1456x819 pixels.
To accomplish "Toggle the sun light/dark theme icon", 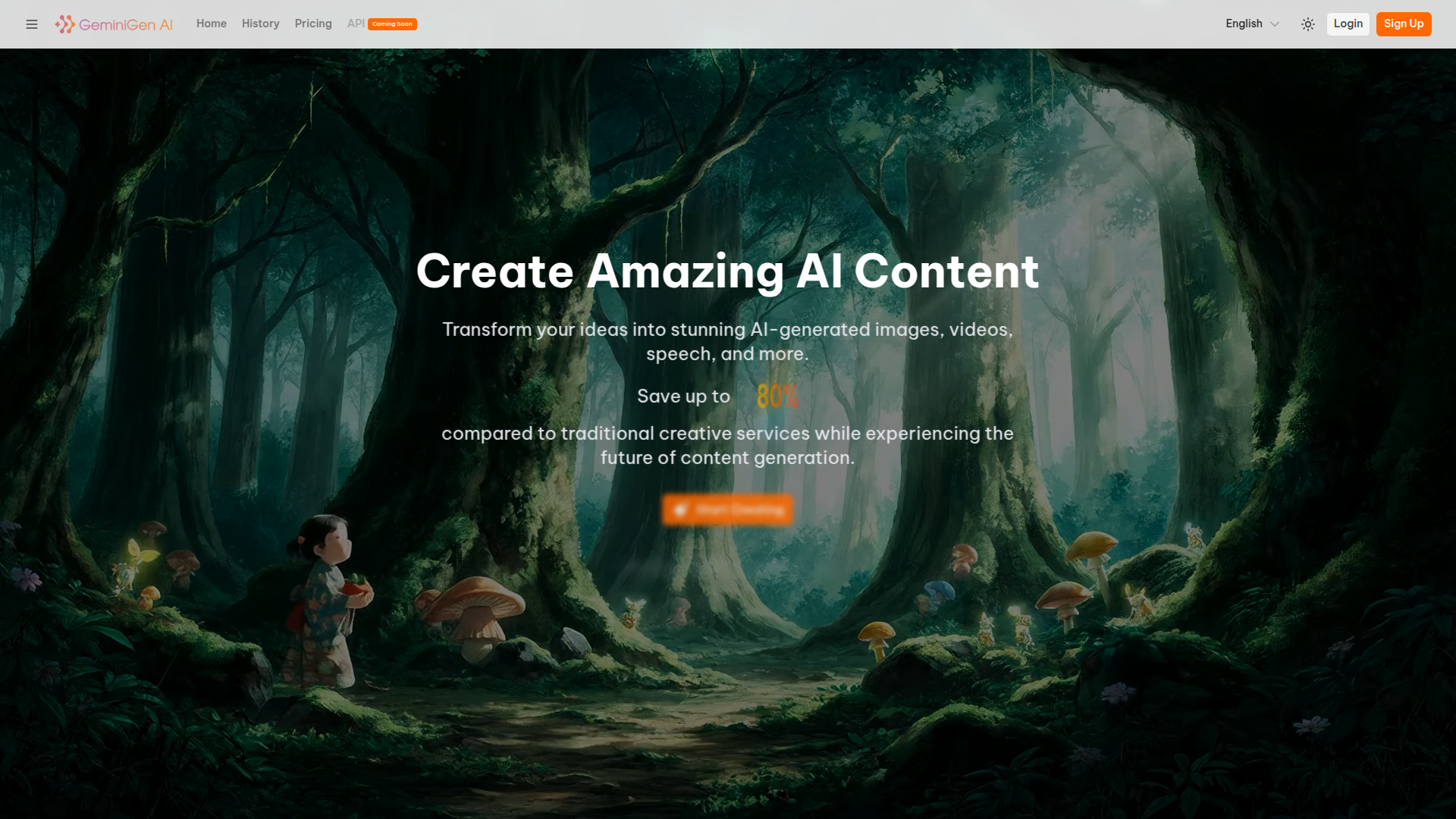I will coord(1308,24).
